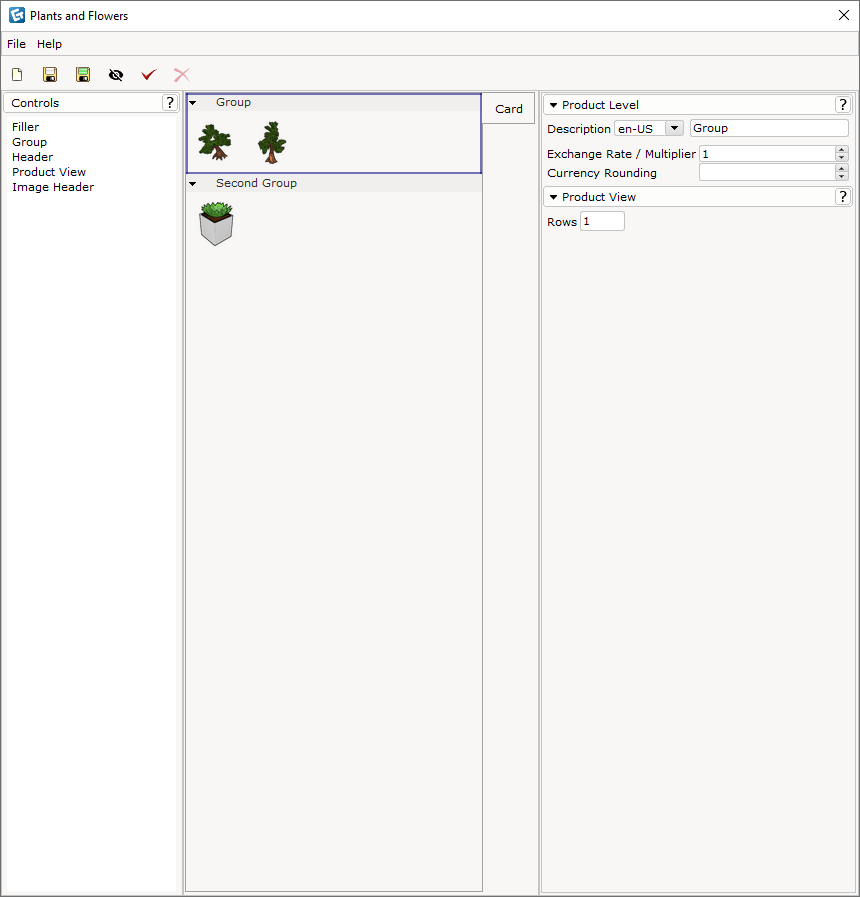Screen dimensions: 860x897
Task: Click the pink X cancel icon
Action: 182,75
